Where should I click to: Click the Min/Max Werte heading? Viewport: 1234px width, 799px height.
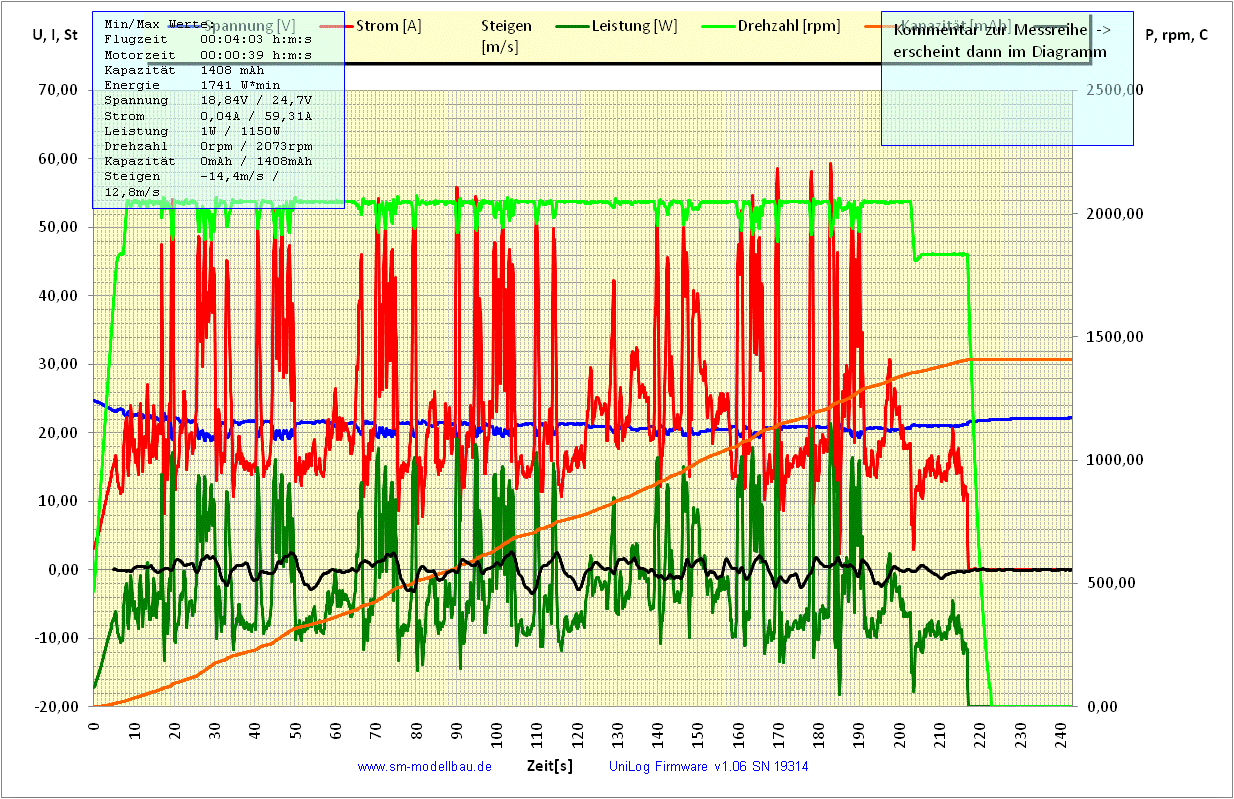(x=158, y=23)
